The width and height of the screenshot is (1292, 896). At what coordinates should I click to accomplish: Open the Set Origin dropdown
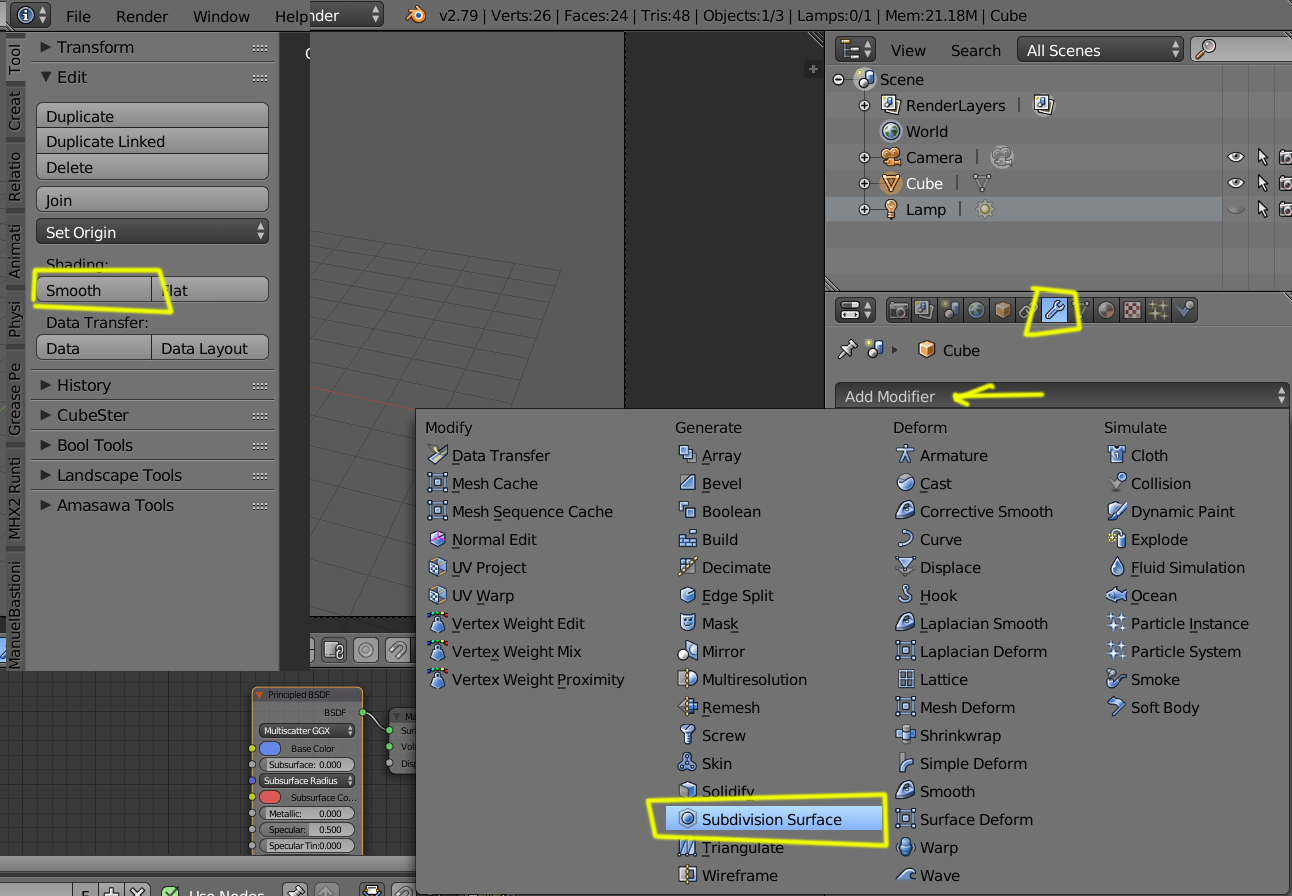[152, 232]
